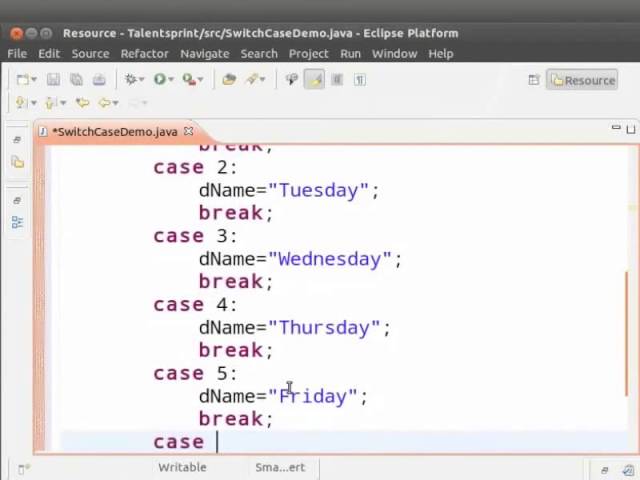Expand the Run button dropdown arrow
Viewport: 640px width, 480px height.
(x=171, y=80)
